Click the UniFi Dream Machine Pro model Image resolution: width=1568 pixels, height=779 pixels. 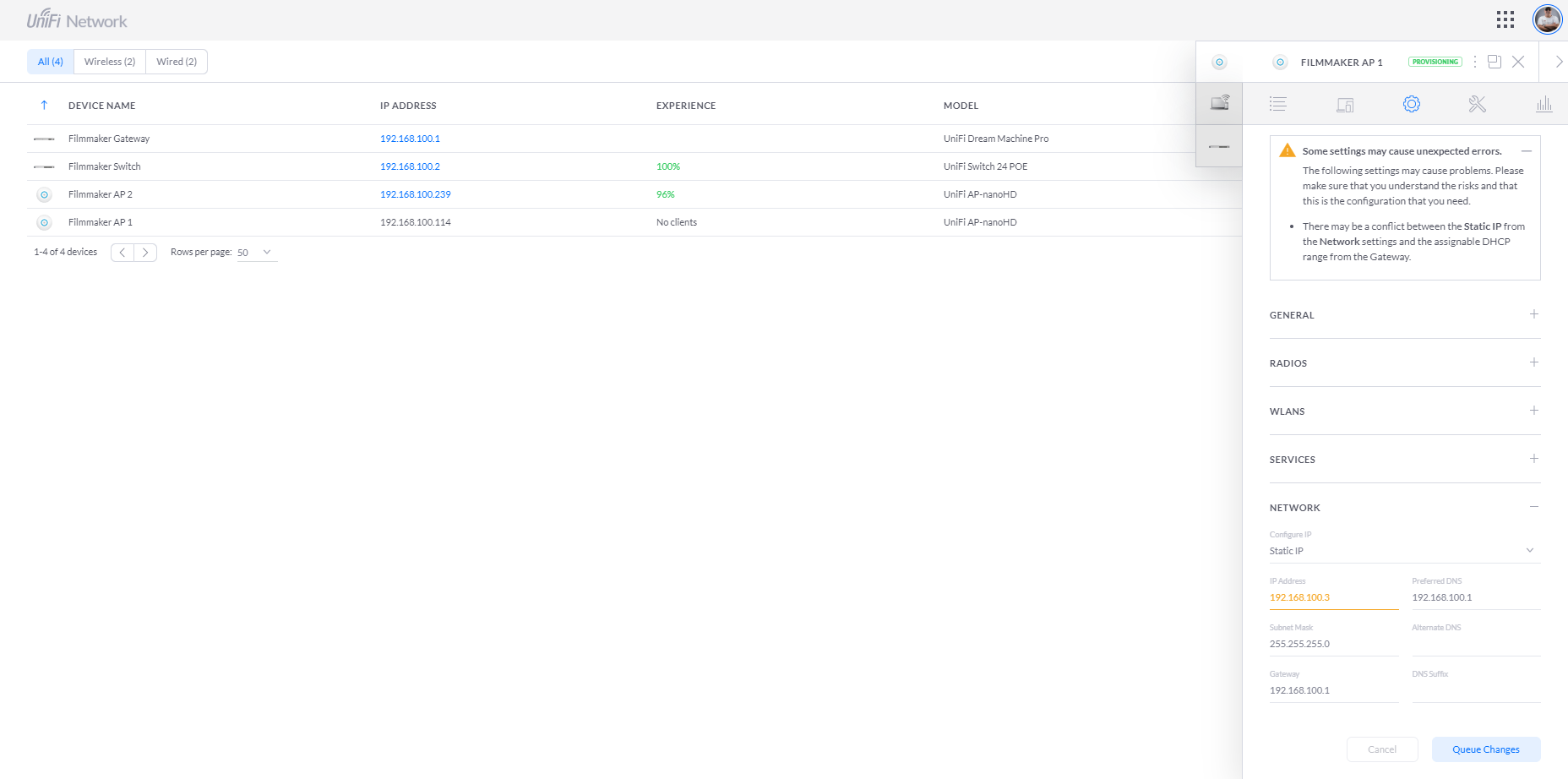(996, 139)
